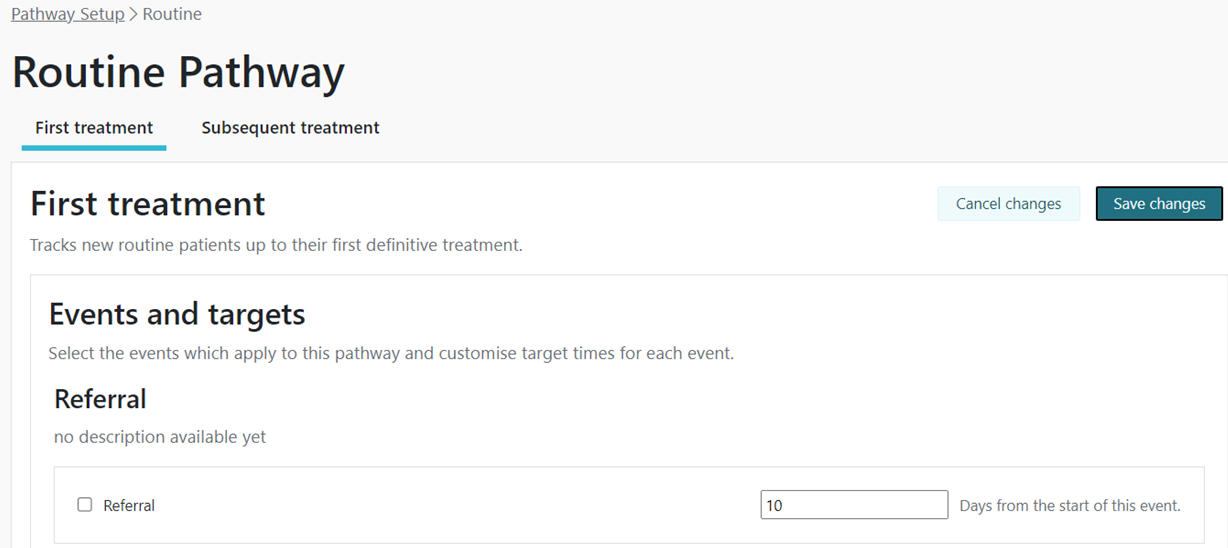Switch to the First treatment tab
The image size is (1228, 548).
94,128
